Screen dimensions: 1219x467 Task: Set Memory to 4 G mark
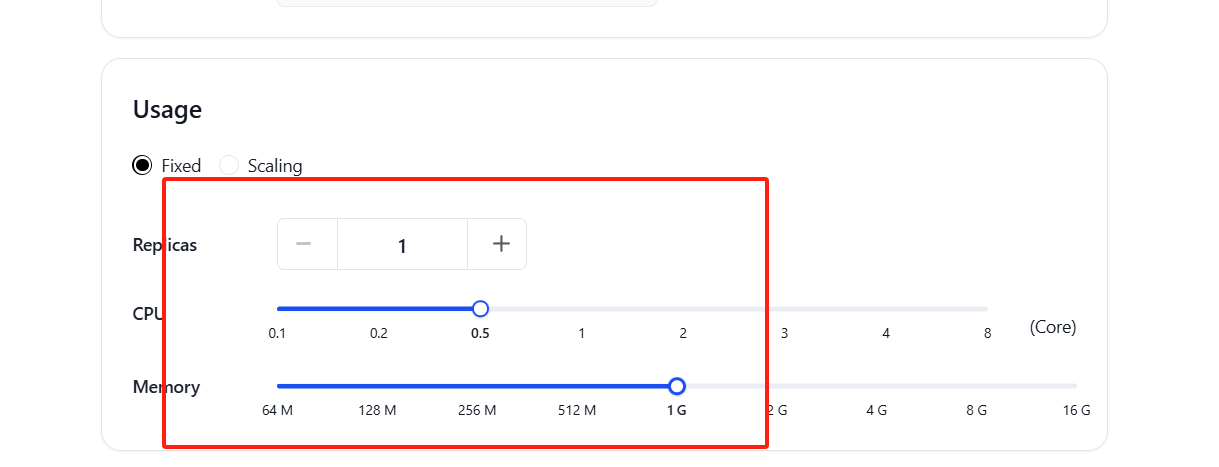[x=877, y=386]
